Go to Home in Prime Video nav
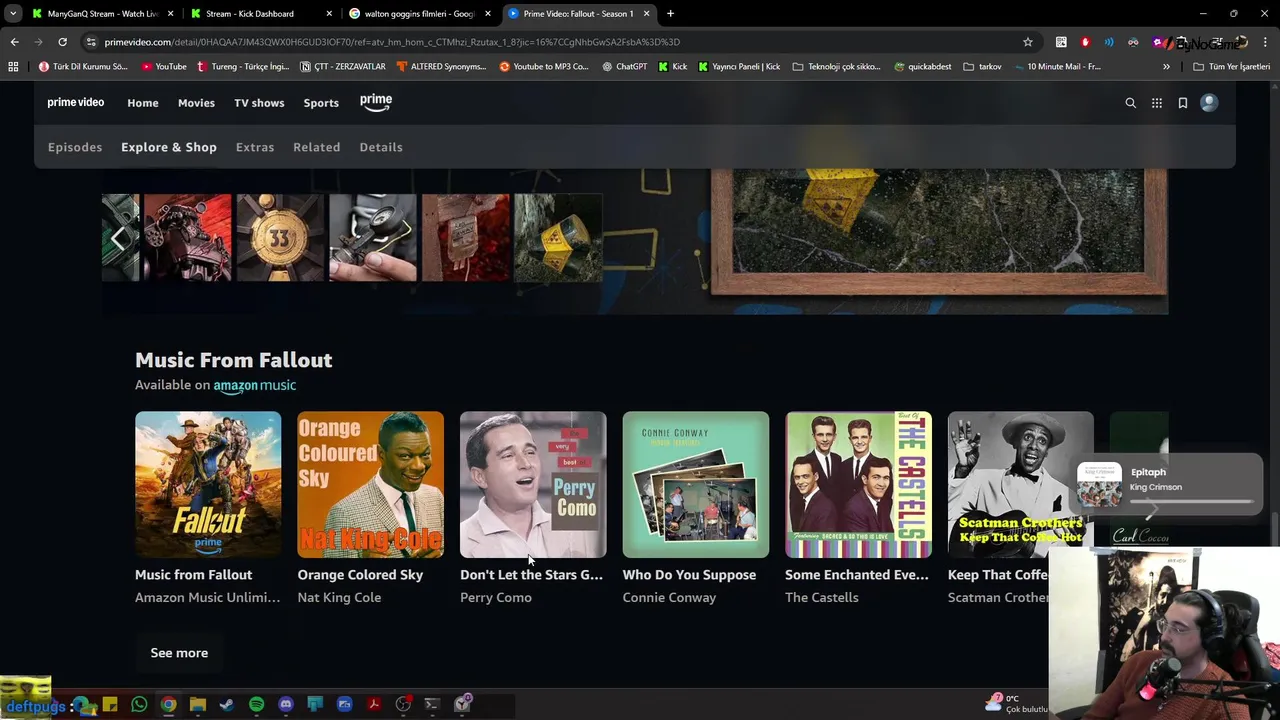 click(x=143, y=103)
